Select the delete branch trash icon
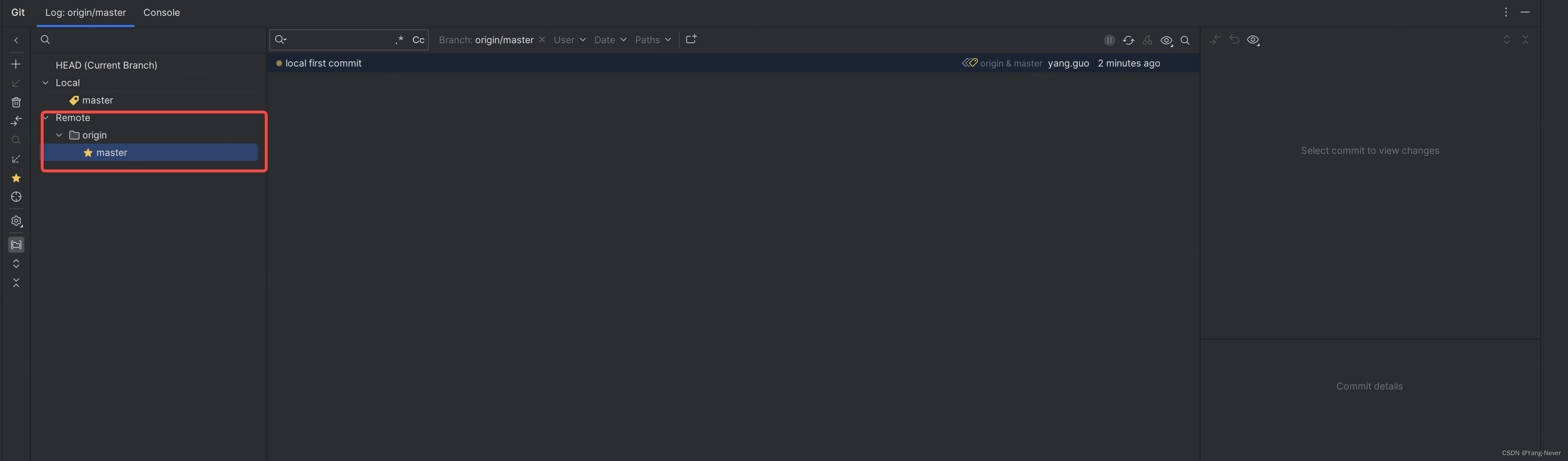1568x461 pixels. tap(16, 102)
